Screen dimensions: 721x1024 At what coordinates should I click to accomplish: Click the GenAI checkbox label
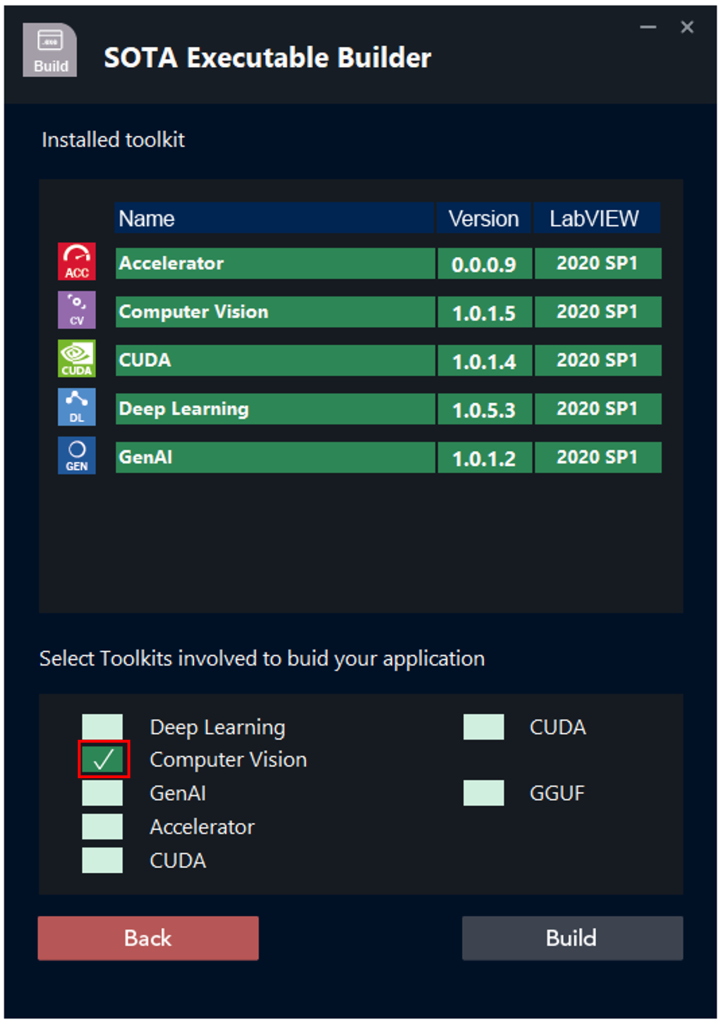tap(178, 793)
